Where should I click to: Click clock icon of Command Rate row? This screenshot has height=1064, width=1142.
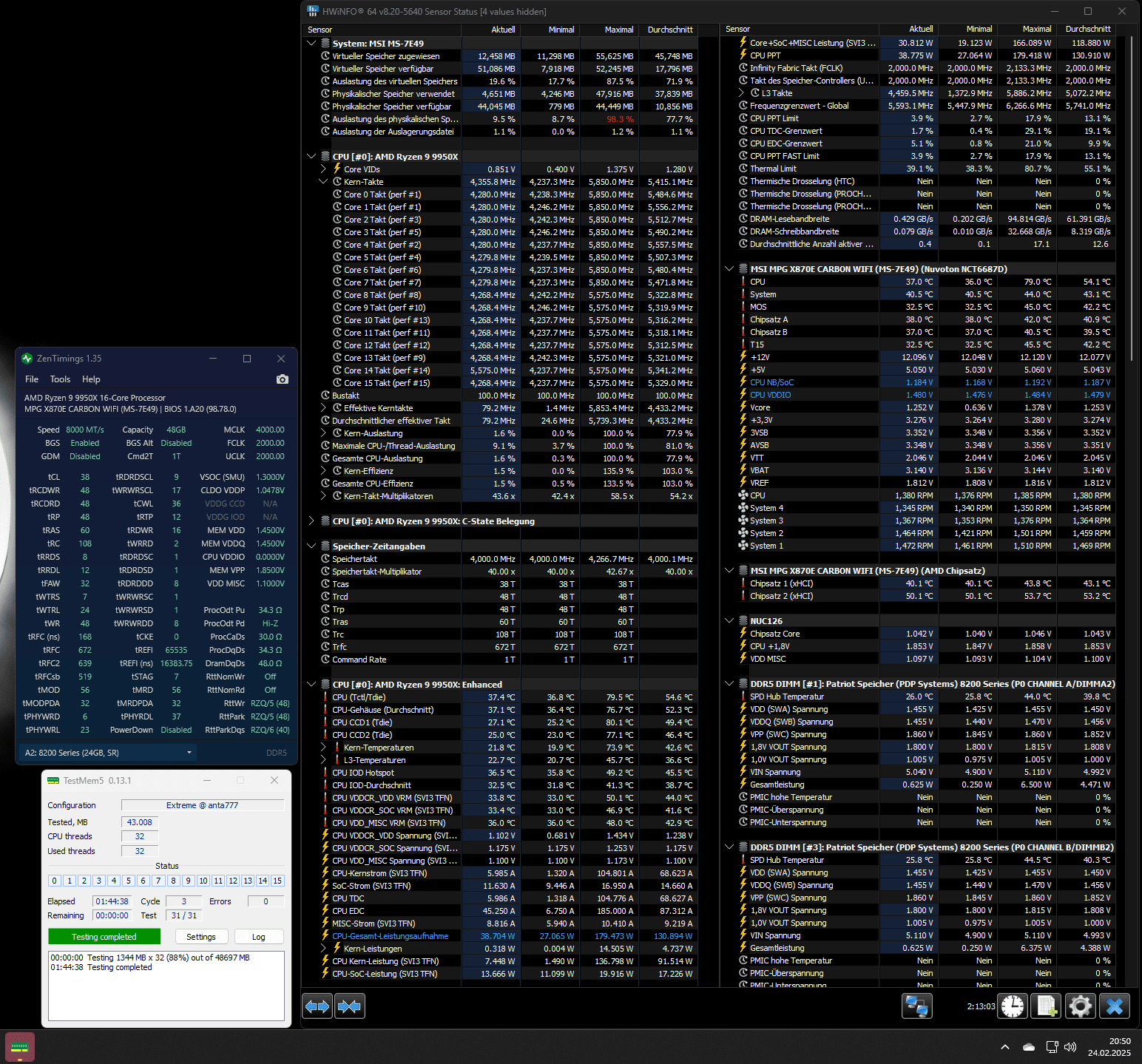pos(325,660)
